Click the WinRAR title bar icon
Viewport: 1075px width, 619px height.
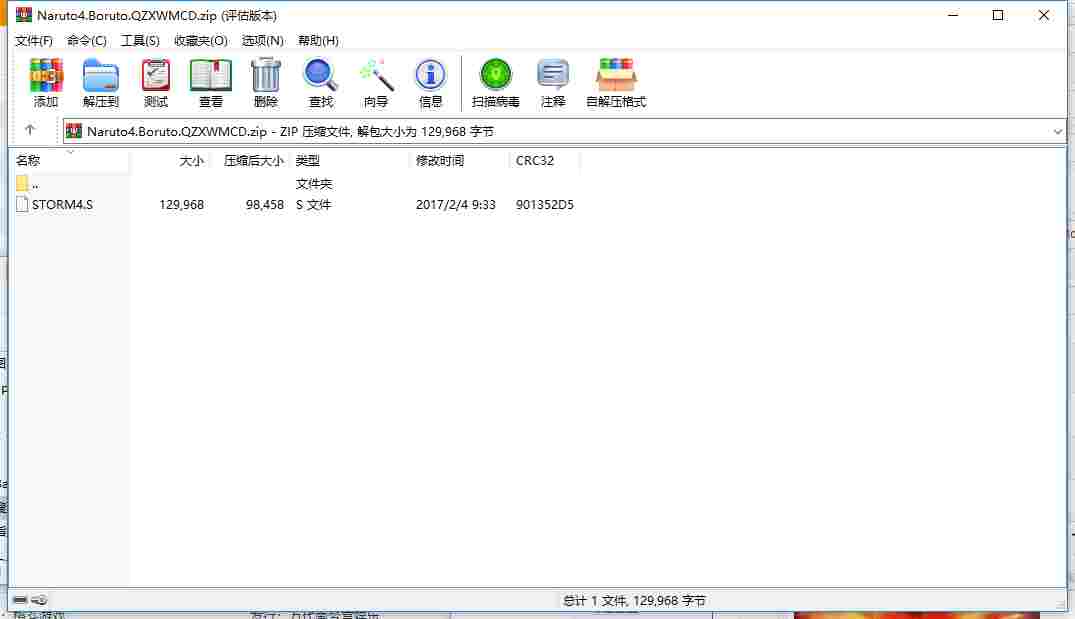point(23,14)
